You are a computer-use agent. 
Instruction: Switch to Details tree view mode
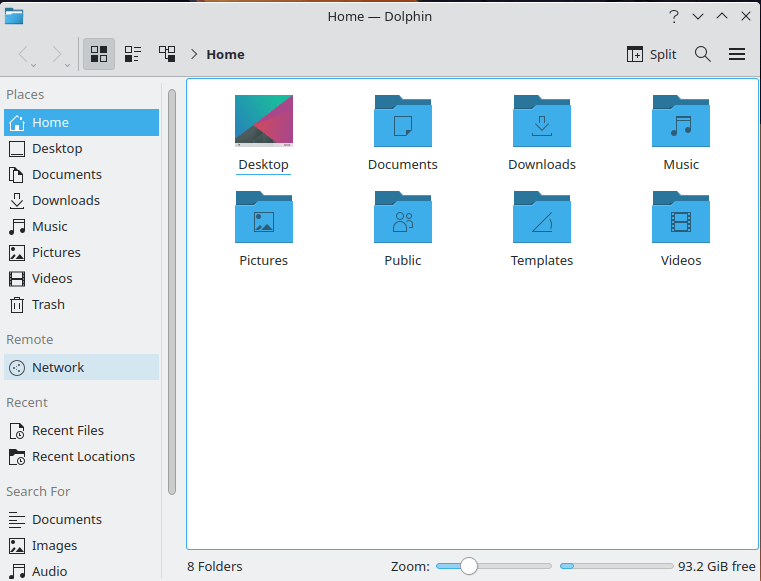click(x=167, y=54)
